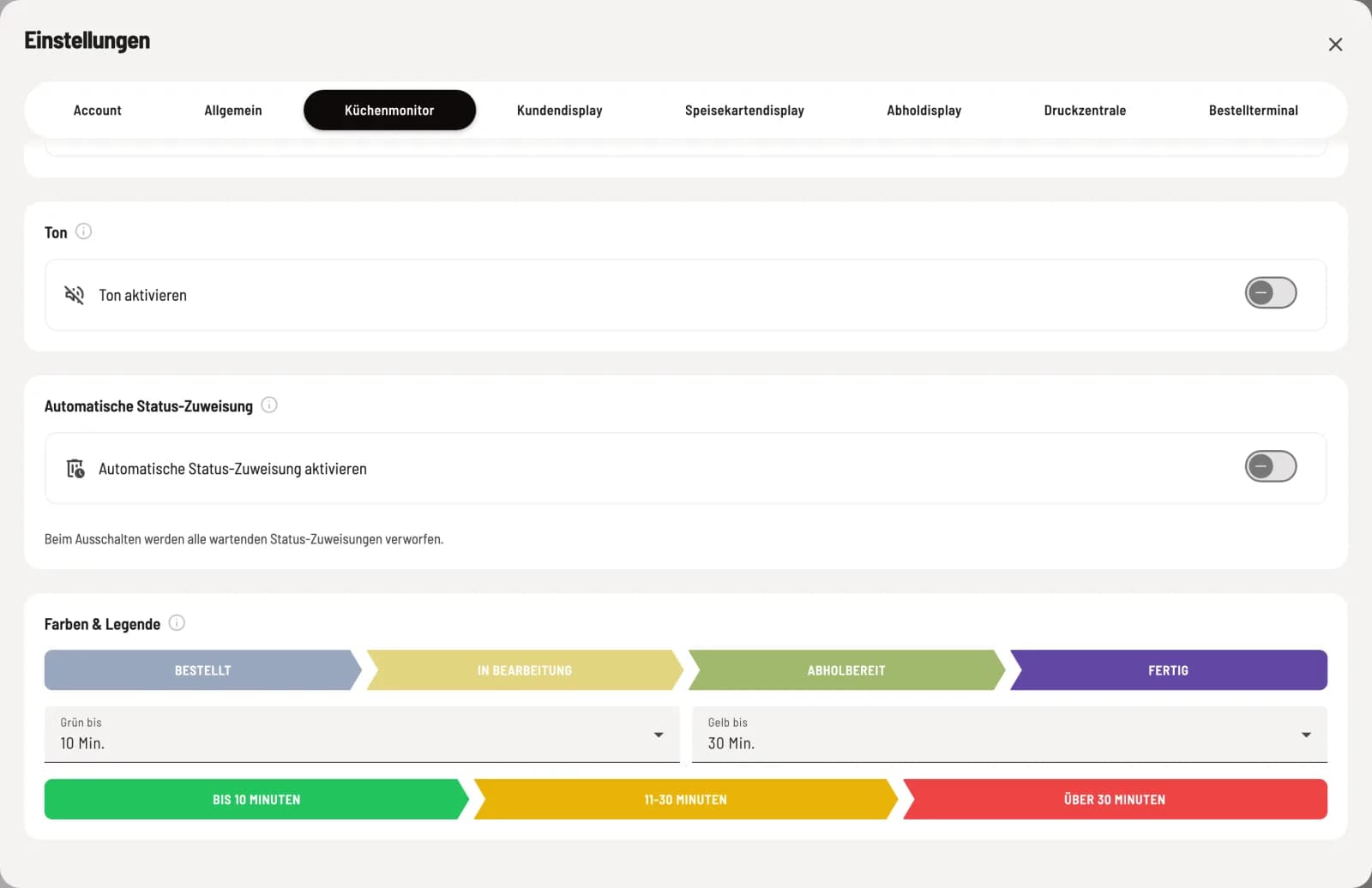
Task: Click the BIS 10 MINUTEN green bar
Action: point(256,800)
